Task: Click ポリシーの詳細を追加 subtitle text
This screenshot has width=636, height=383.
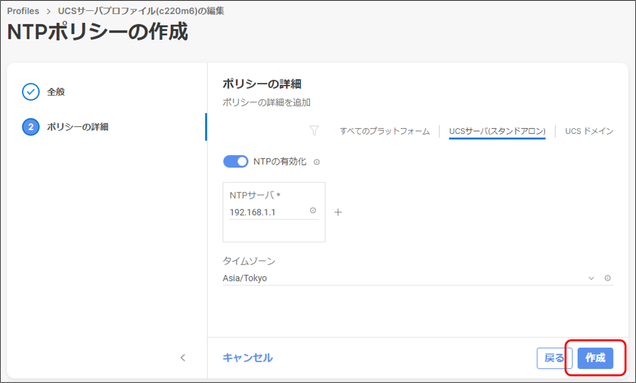Action: click(266, 102)
